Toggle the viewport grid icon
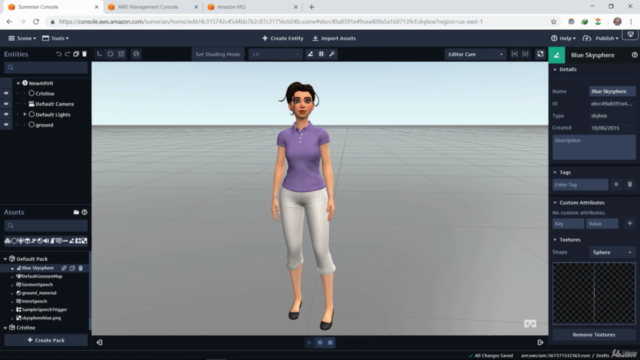 click(321, 54)
